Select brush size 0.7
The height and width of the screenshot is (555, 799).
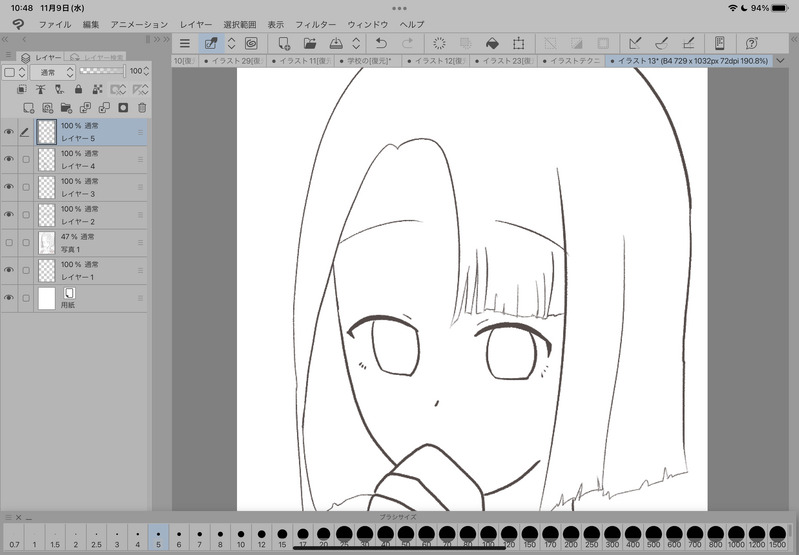coord(14,538)
